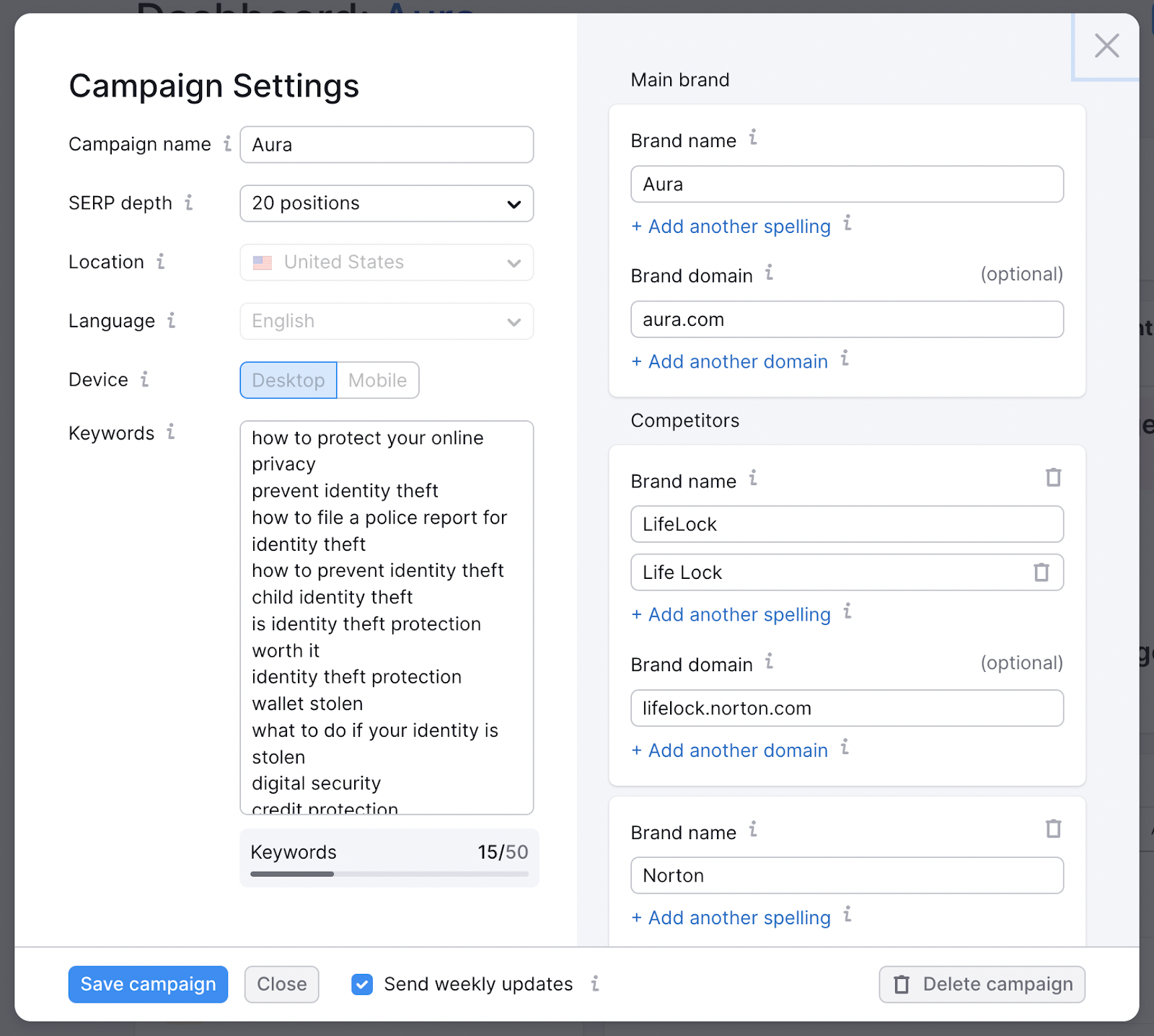Open the Language English dropdown
Screen dimensions: 1154x1036
(x=387, y=321)
